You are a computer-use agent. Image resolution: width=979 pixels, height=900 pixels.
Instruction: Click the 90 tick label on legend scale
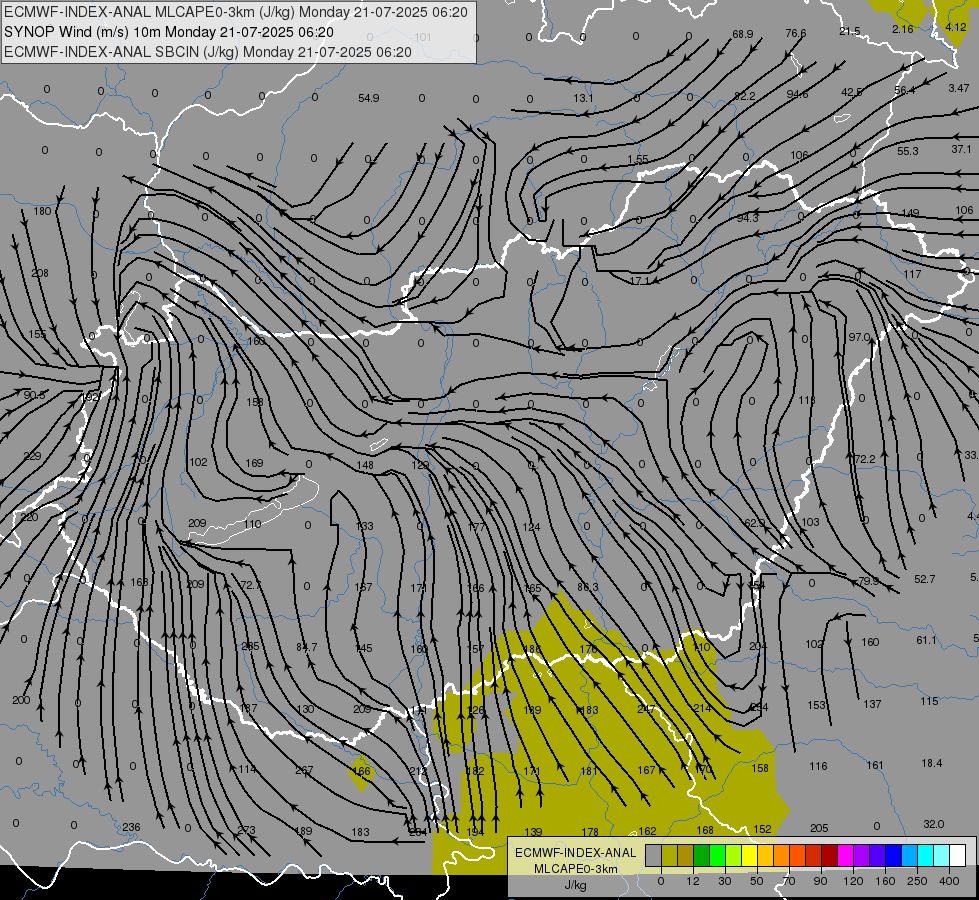[x=820, y=881]
